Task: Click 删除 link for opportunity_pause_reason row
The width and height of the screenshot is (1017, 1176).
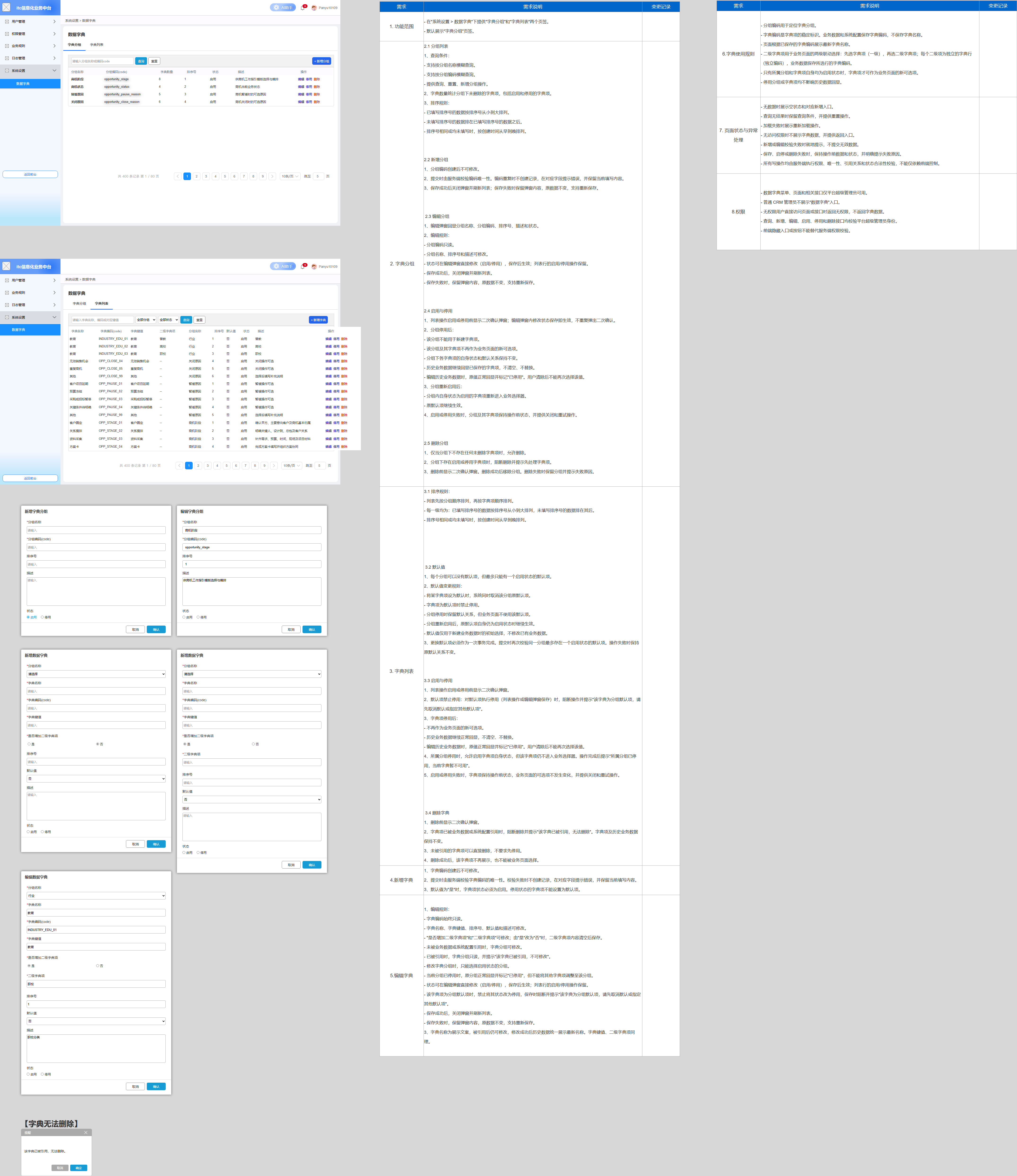Action: pyautogui.click(x=317, y=94)
